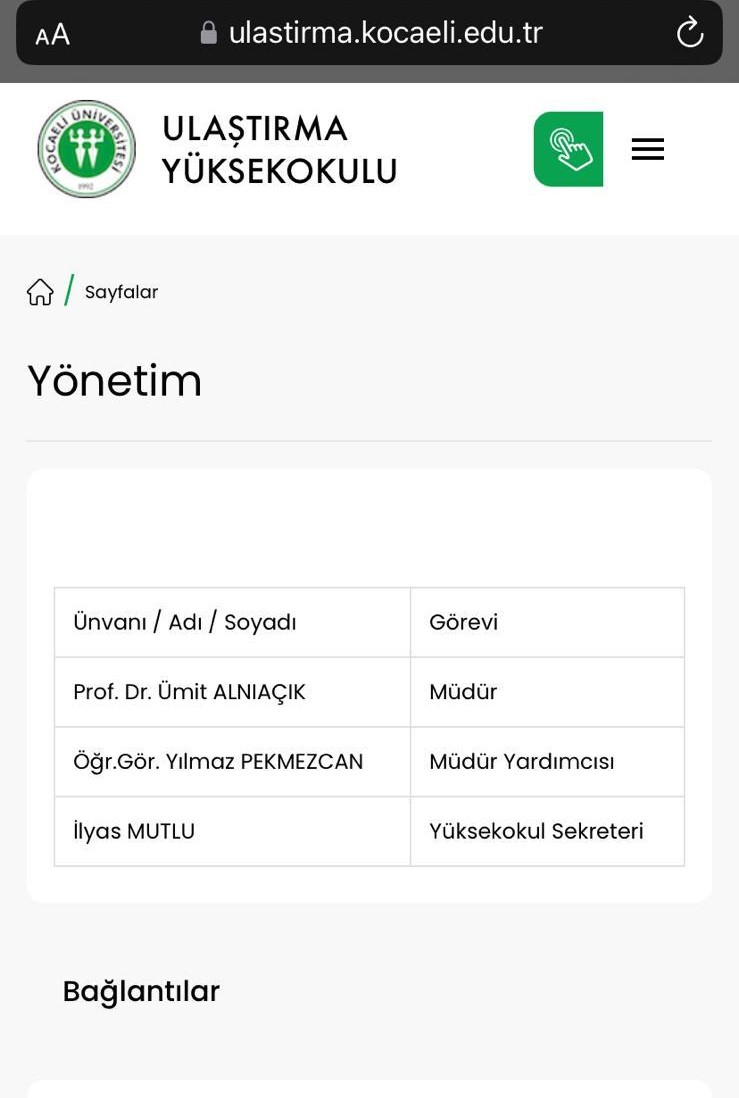Viewport: 739px width, 1098px height.
Task: Reload the page in the browser
Action: [x=690, y=34]
